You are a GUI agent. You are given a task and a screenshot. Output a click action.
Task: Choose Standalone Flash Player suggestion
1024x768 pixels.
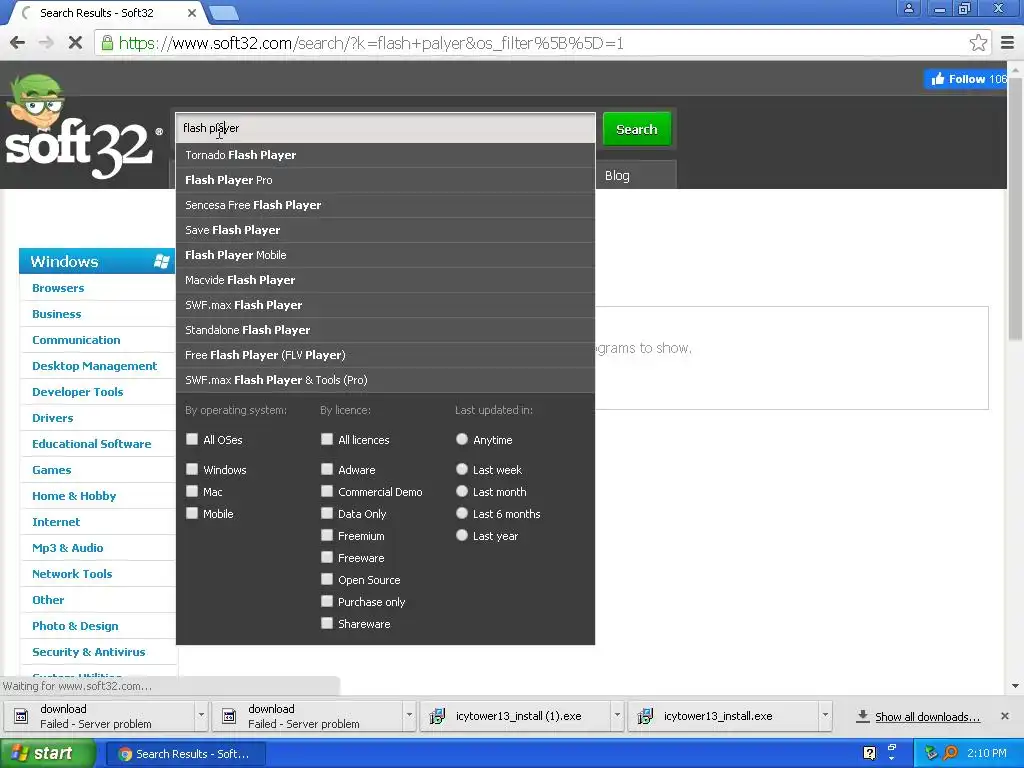pyautogui.click(x=385, y=330)
